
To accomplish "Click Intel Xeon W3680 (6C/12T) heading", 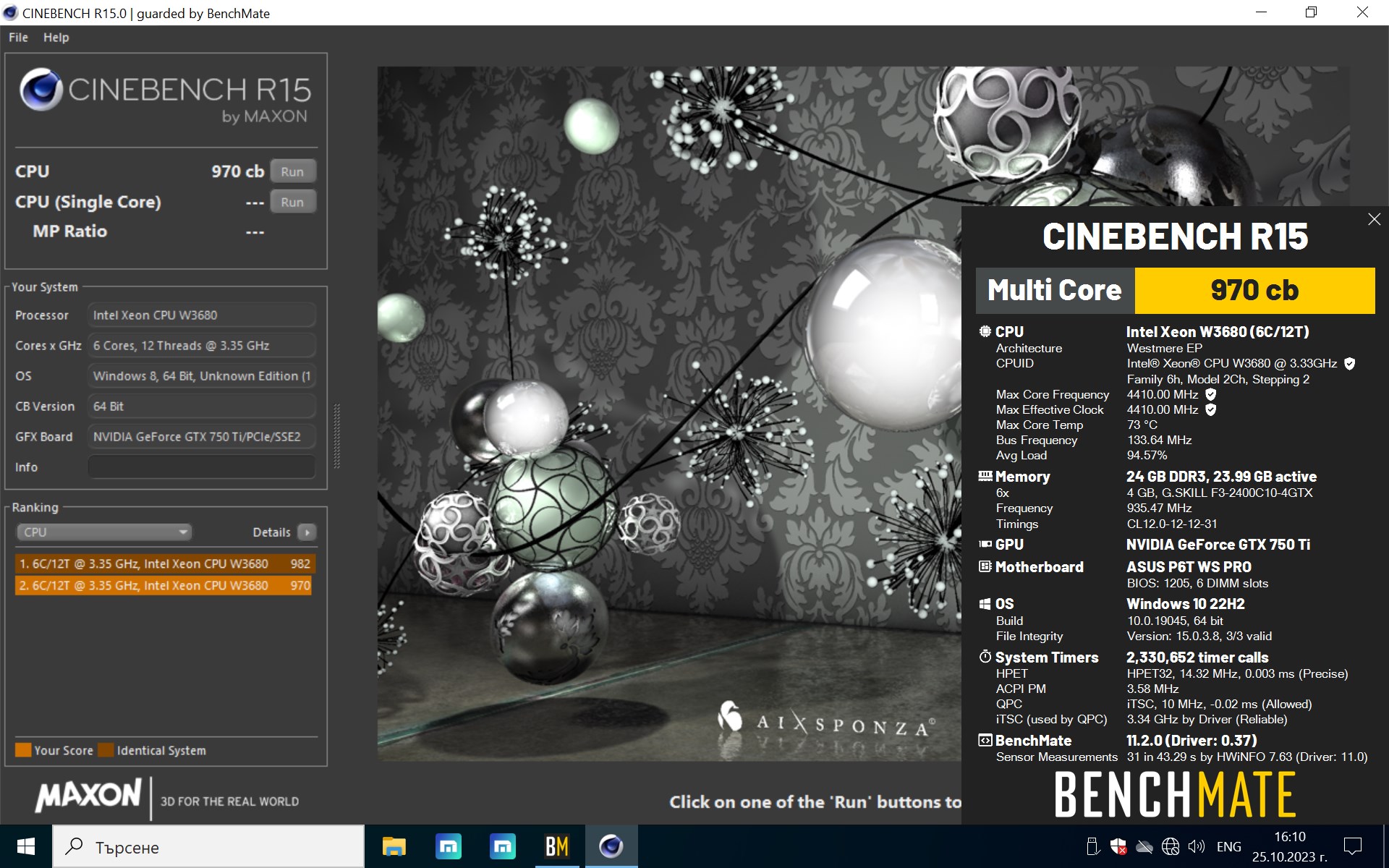I will pos(1218,331).
